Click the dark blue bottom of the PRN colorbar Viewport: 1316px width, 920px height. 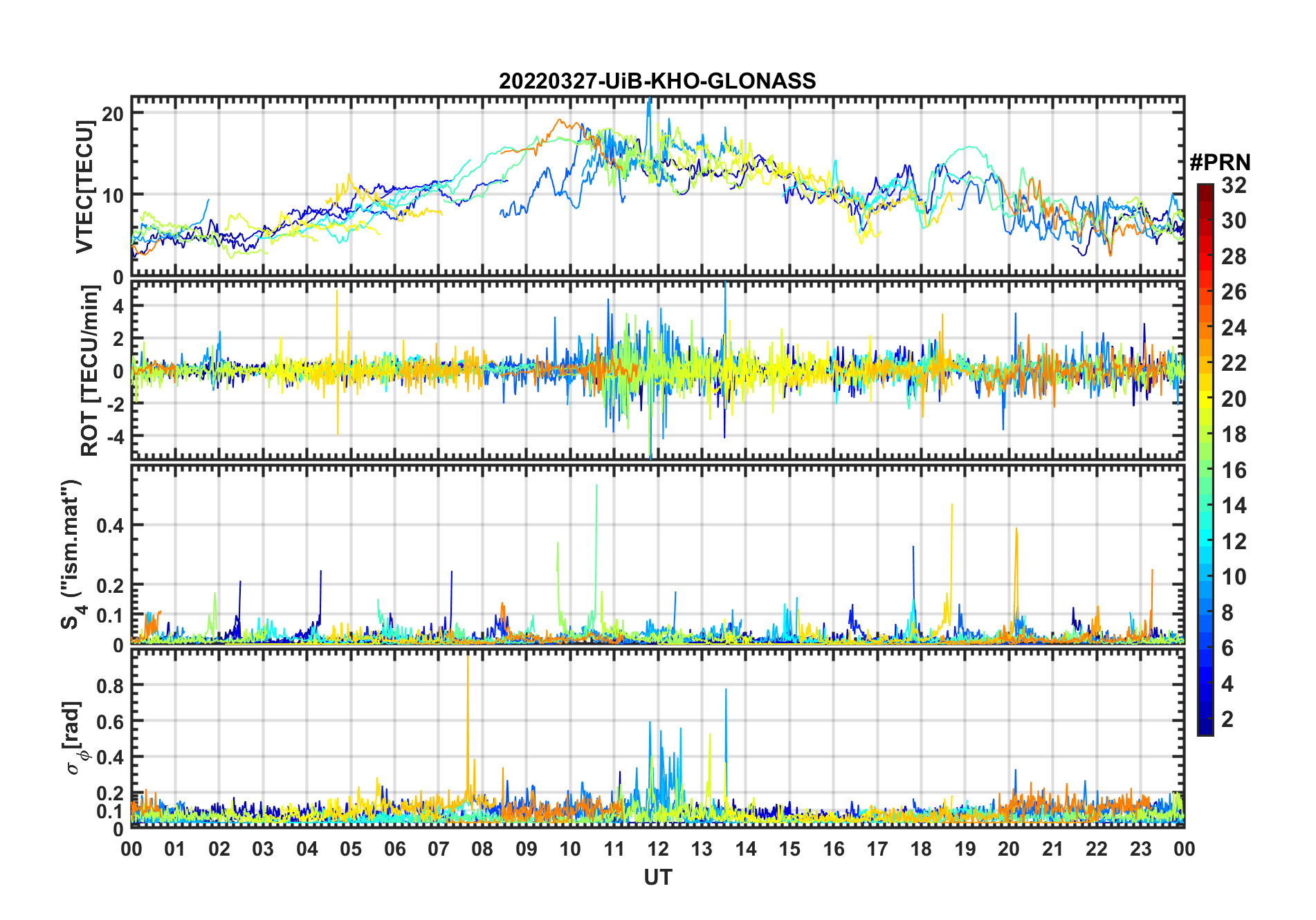tap(1205, 726)
